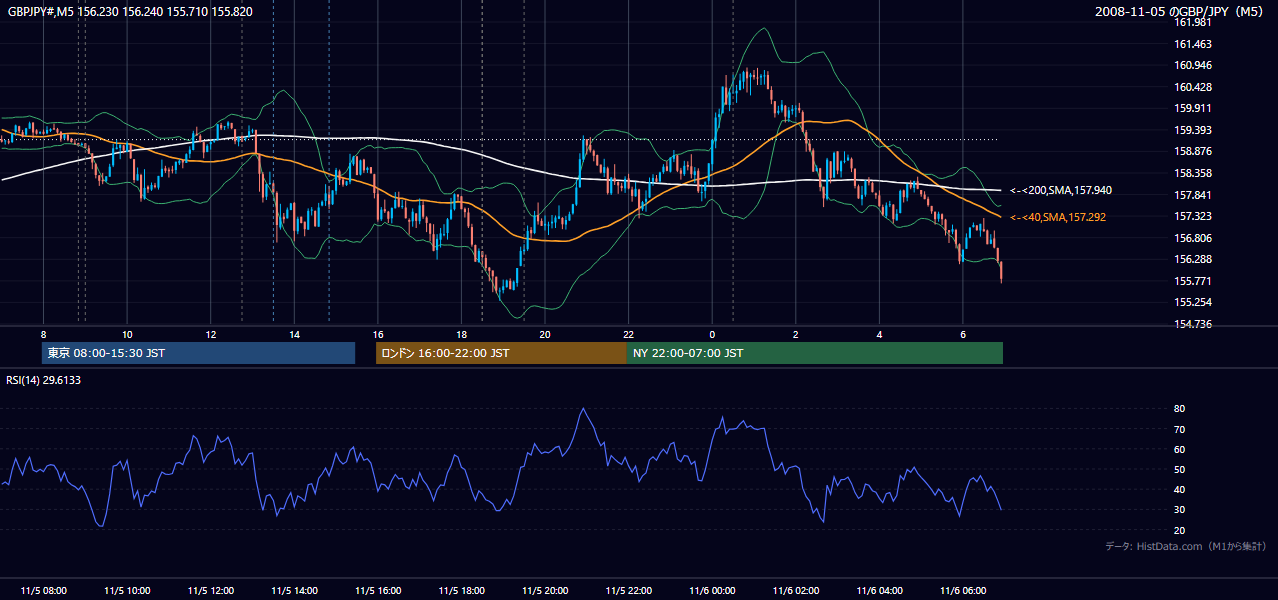
Task: Click price axis value 156.288
Action: (1193, 259)
